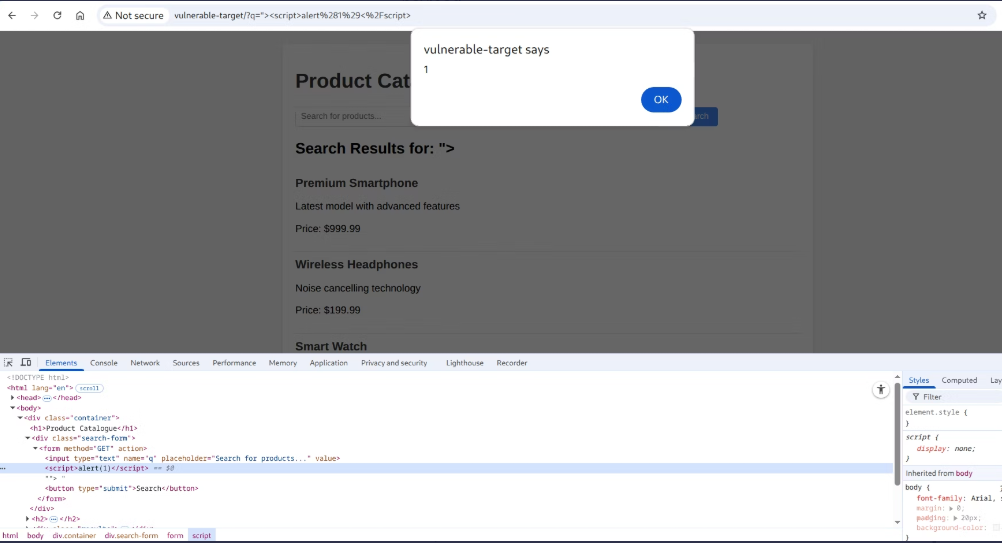Click the html breadcrumb
The width and height of the screenshot is (1002, 543).
point(10,535)
